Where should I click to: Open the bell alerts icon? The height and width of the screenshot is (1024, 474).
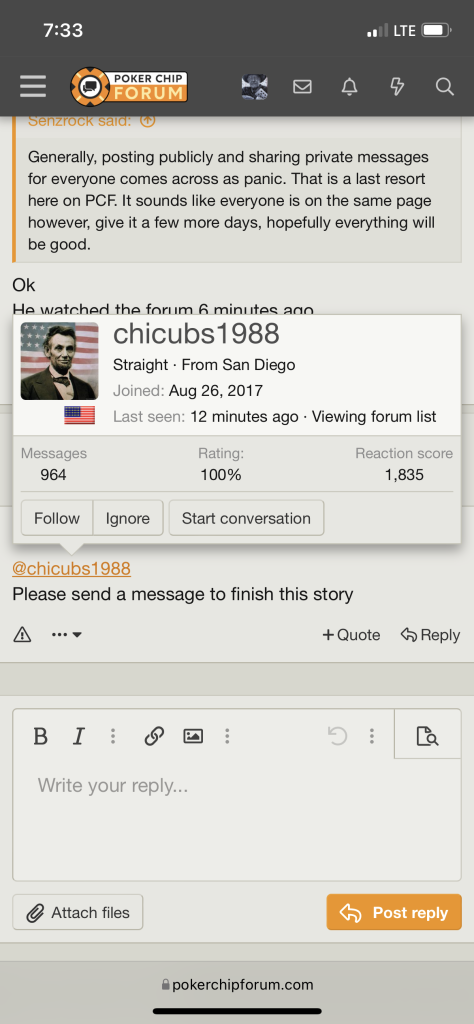[350, 86]
